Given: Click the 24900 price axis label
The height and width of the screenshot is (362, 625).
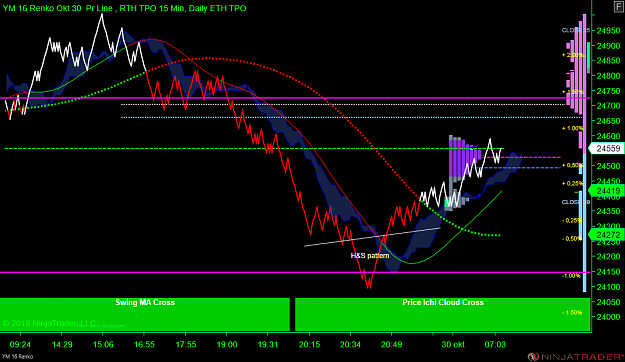Looking at the screenshot, I should 608,46.
